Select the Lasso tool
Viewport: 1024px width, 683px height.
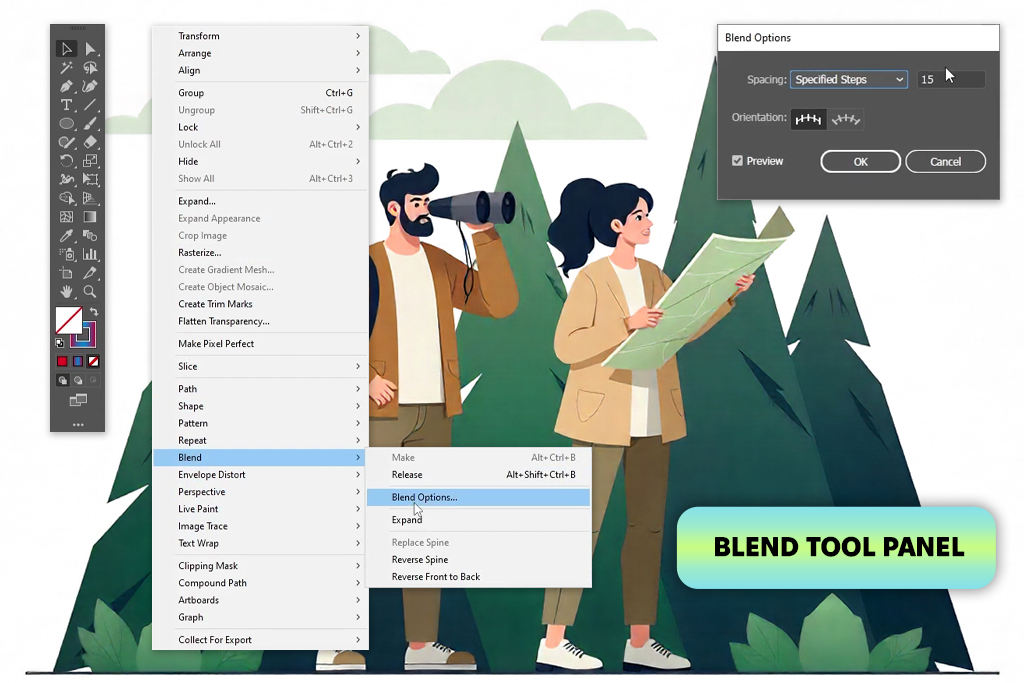pyautogui.click(x=90, y=68)
